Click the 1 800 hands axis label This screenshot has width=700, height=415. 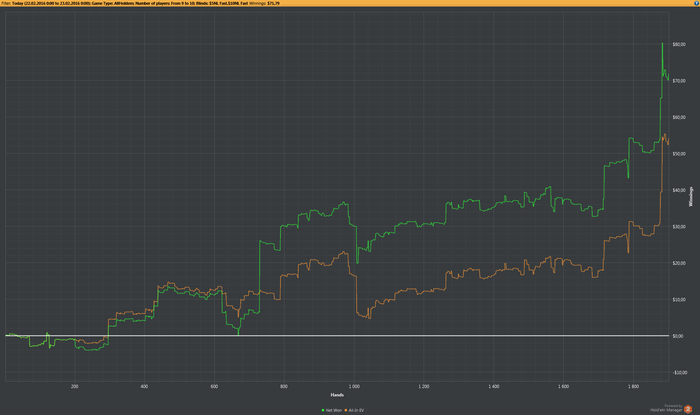(x=633, y=386)
